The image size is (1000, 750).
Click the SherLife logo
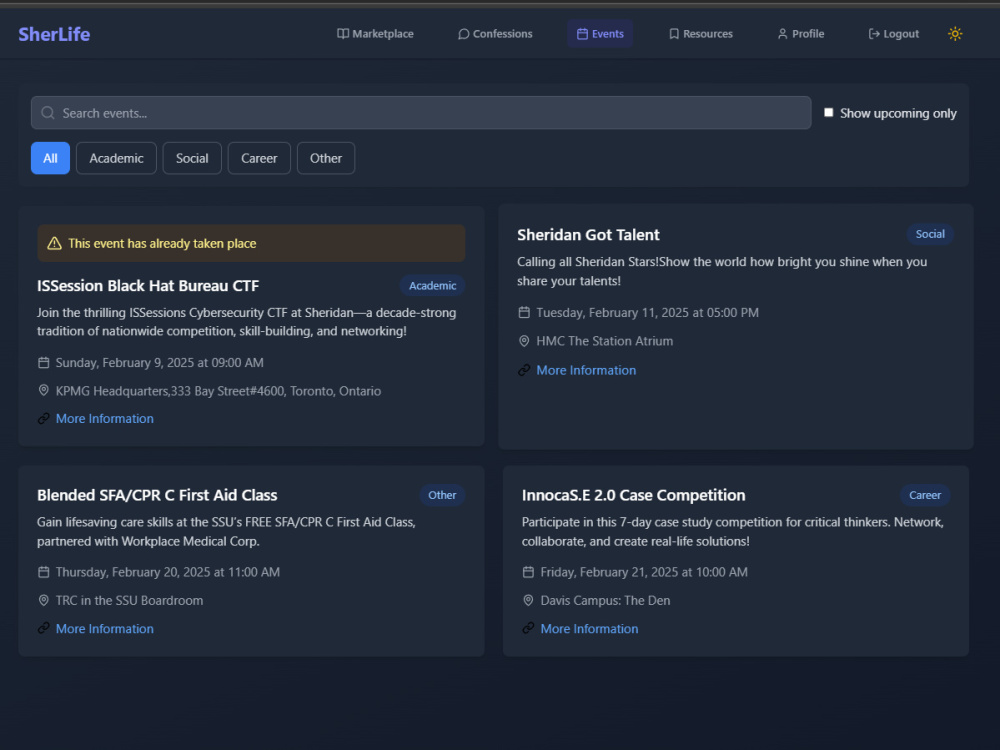tap(54, 34)
